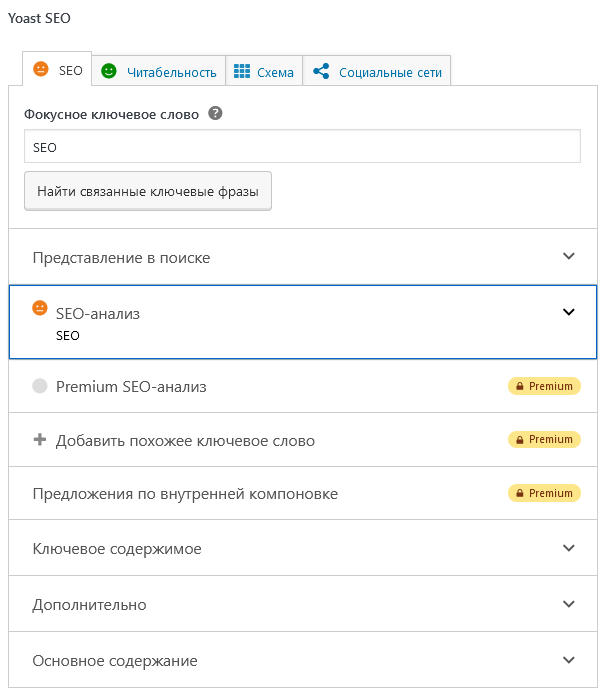Click plus icon to add related keyphrase
Screen dimensions: 602x700
(40, 439)
